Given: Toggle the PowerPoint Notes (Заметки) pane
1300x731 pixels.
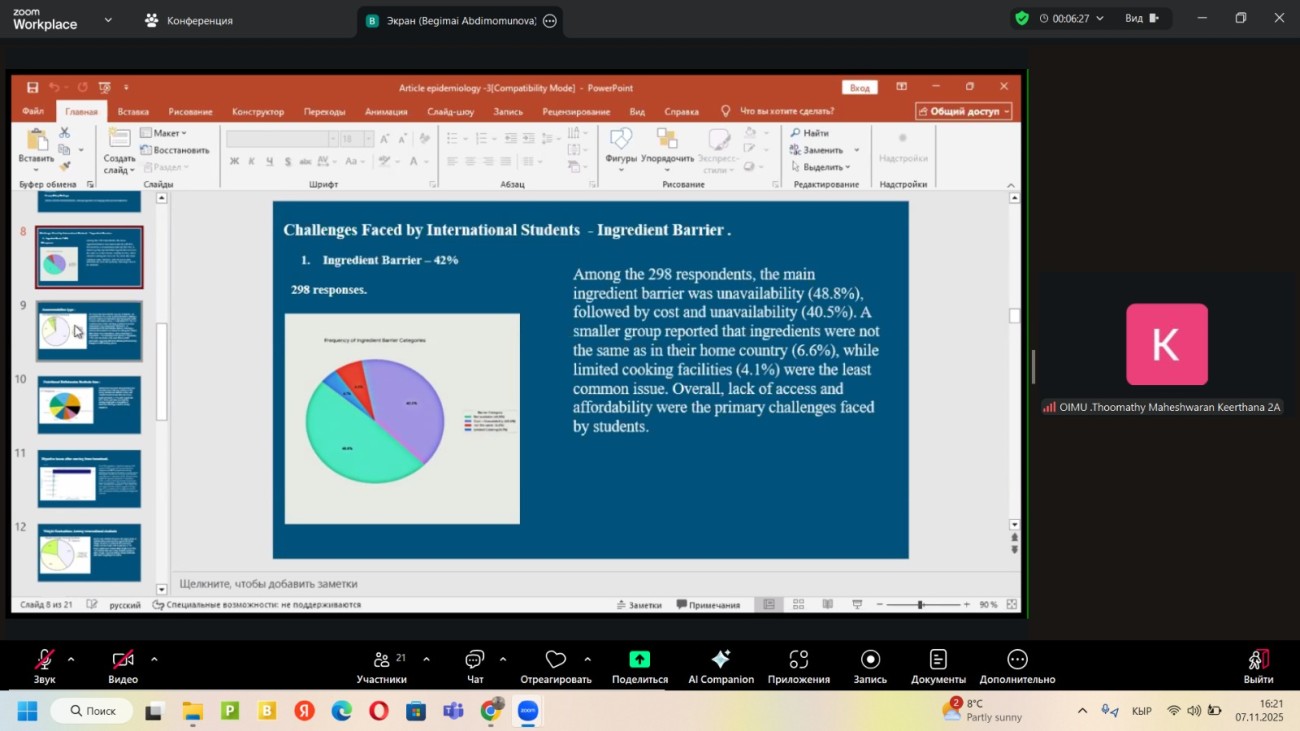Looking at the screenshot, I should (639, 605).
